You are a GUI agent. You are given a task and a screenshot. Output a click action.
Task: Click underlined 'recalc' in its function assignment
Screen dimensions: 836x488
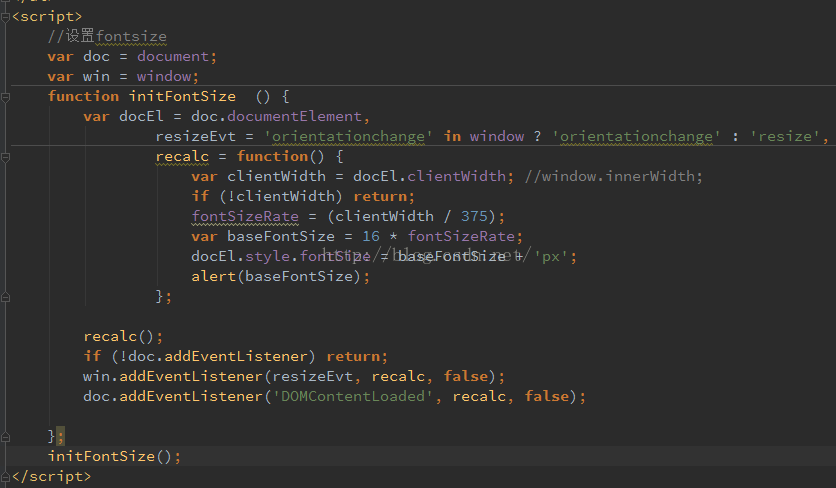pos(182,156)
